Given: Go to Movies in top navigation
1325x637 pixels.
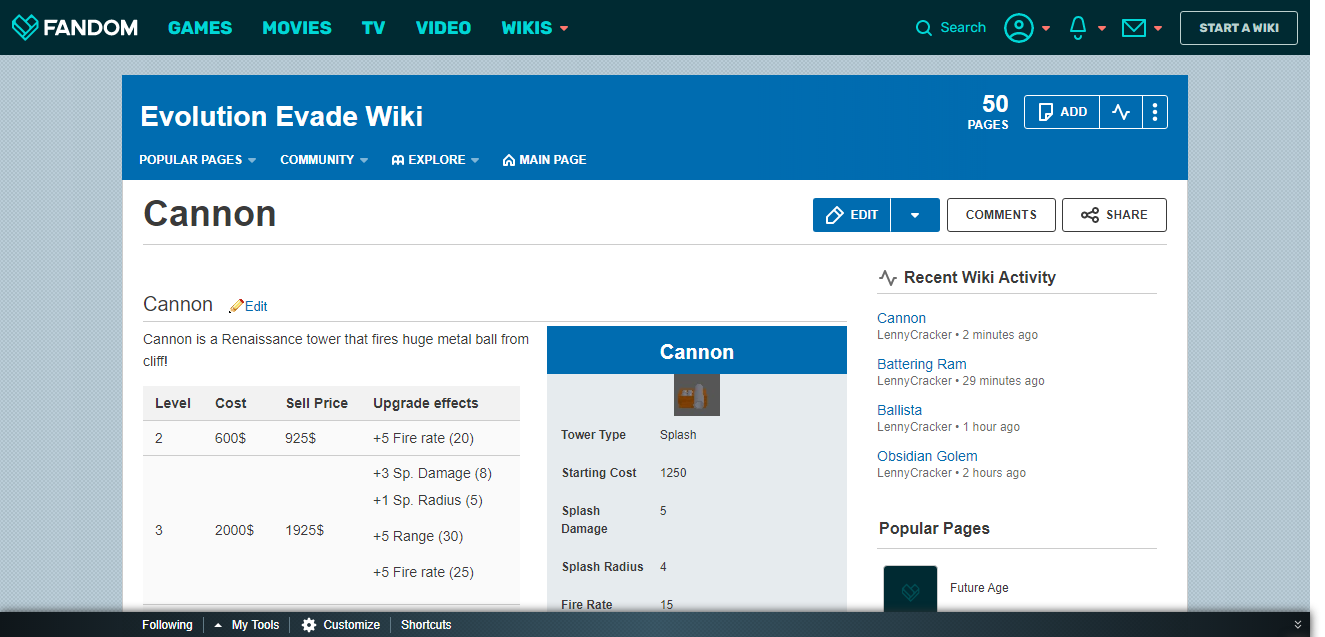Looking at the screenshot, I should (297, 28).
